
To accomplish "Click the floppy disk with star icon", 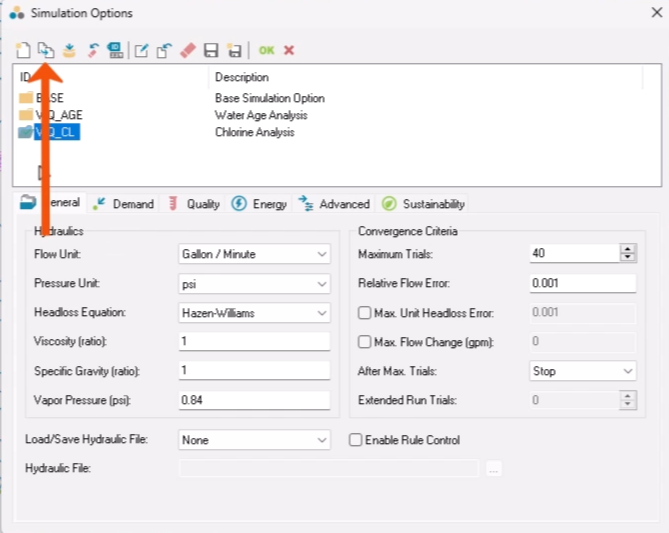I will coord(234,50).
